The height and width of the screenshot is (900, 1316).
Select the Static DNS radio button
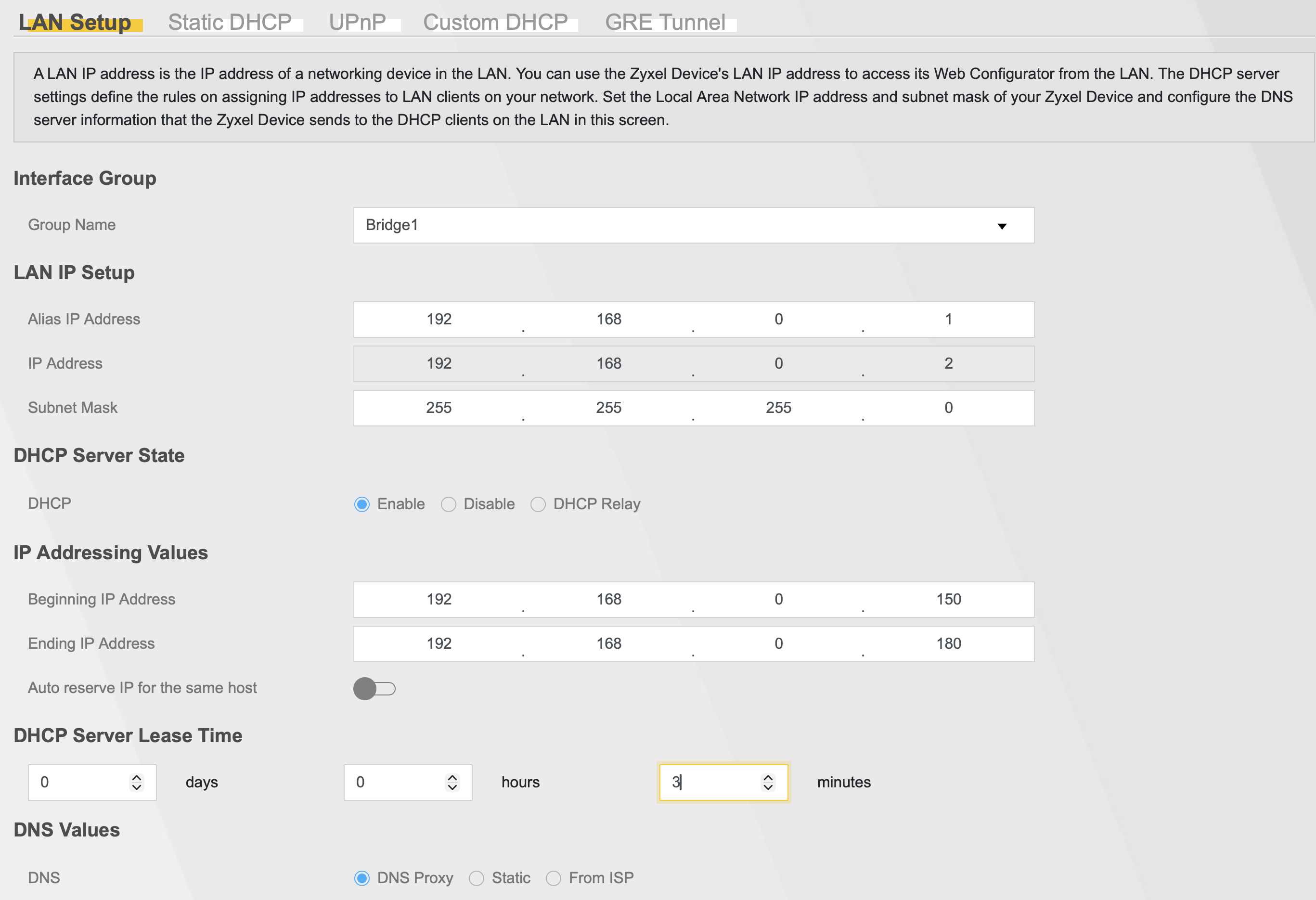tap(476, 878)
